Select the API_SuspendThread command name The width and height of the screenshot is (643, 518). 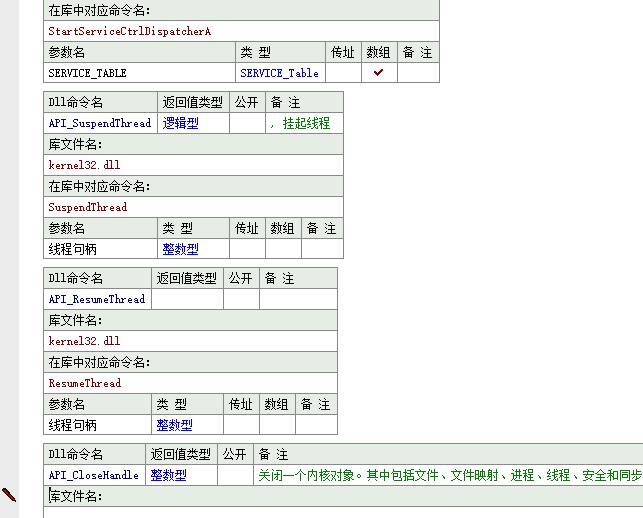100,123
